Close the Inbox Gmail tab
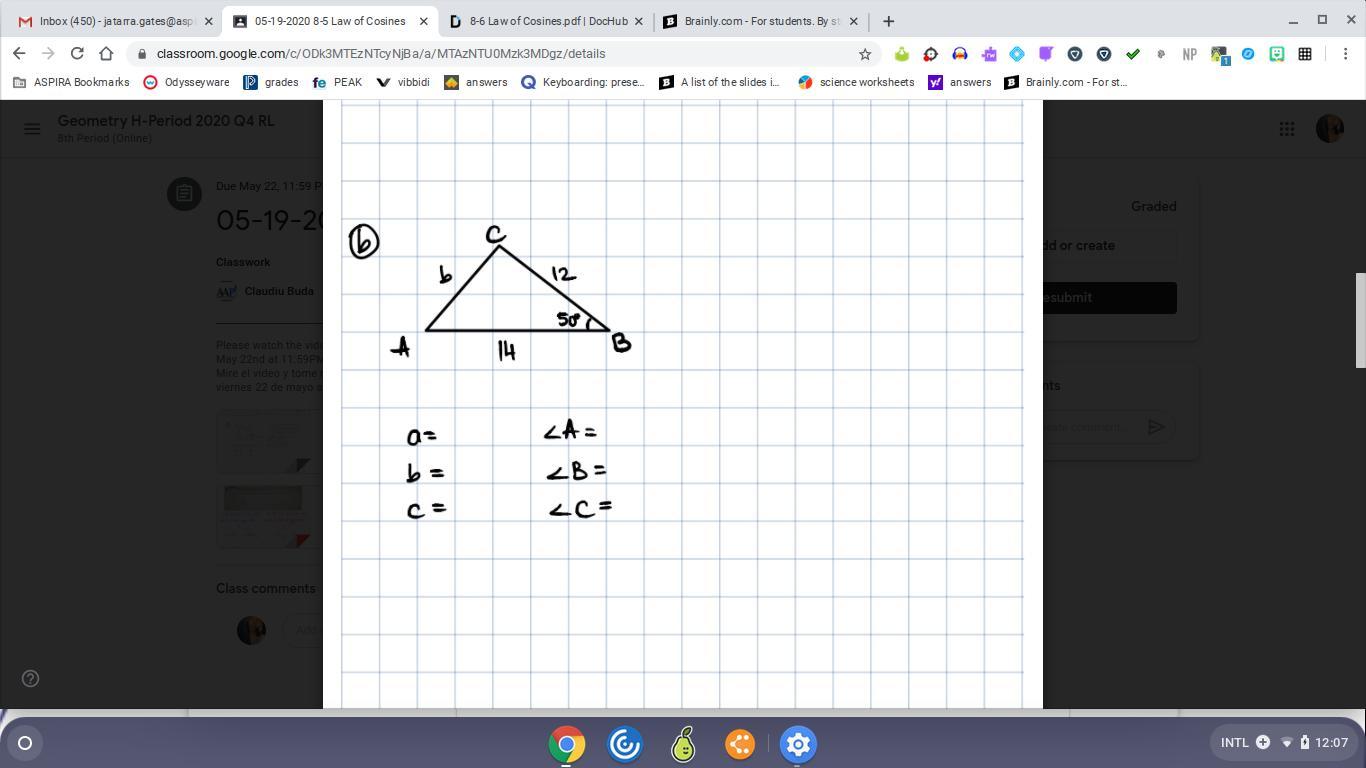Viewport: 1366px width, 768px height. (209, 21)
